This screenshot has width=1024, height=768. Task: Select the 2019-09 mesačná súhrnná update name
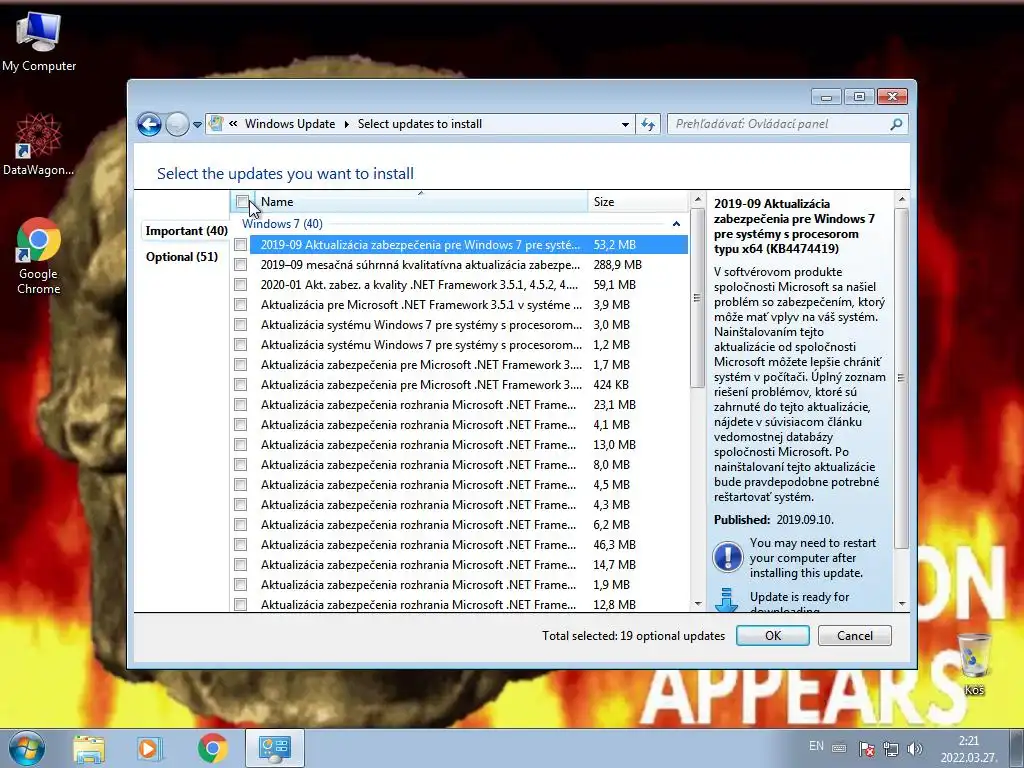pyautogui.click(x=420, y=264)
